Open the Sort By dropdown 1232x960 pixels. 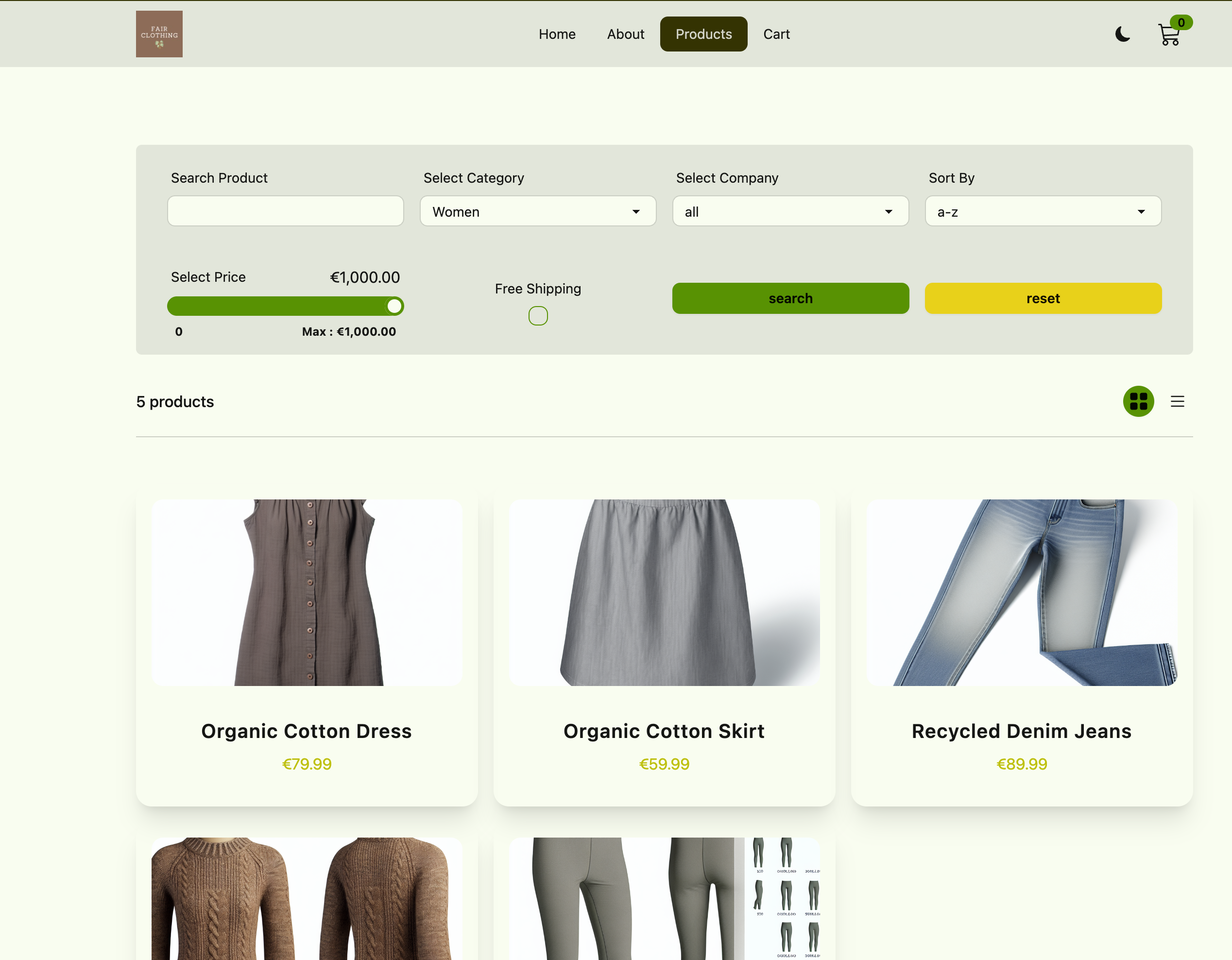[x=1043, y=211]
